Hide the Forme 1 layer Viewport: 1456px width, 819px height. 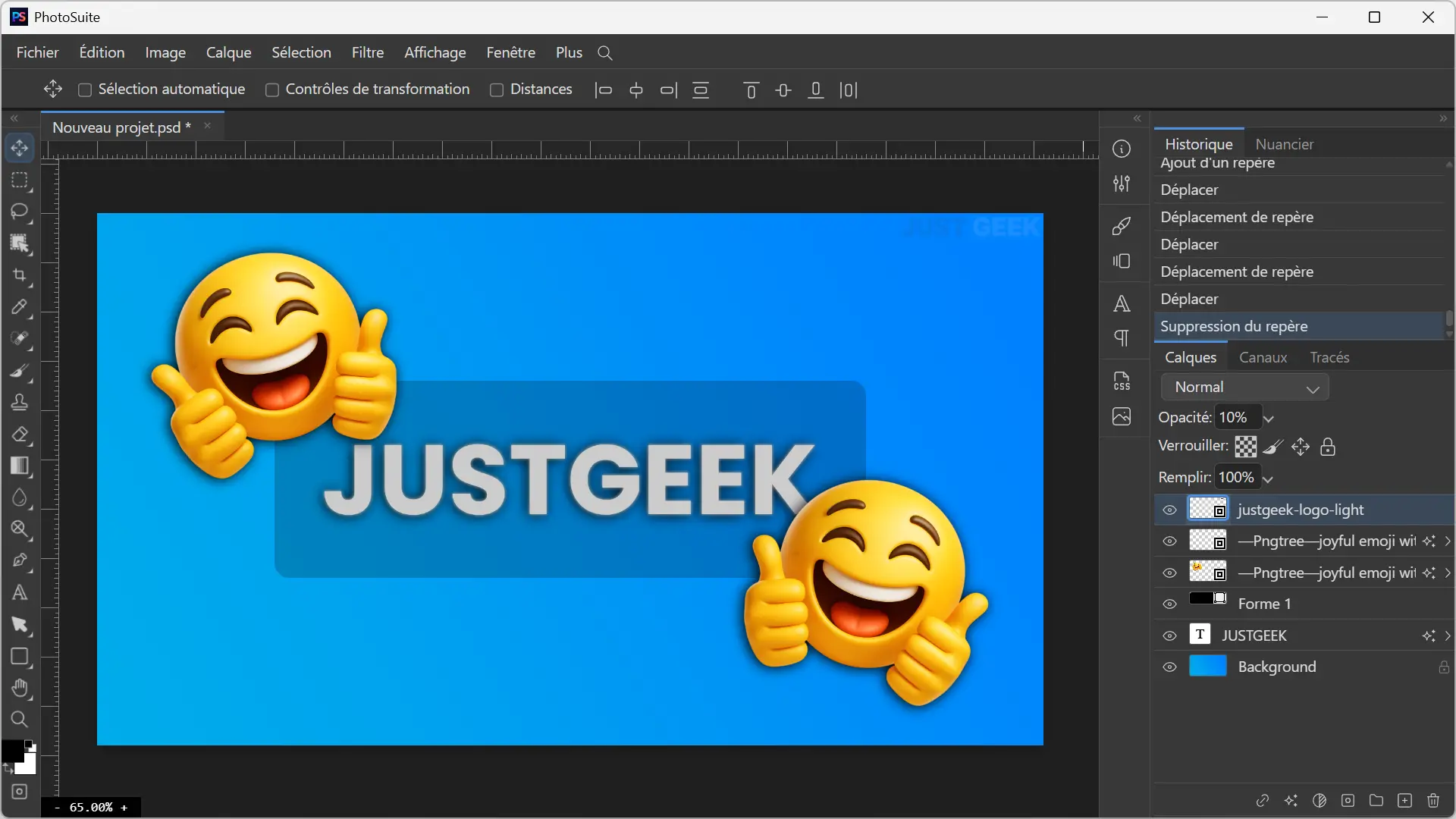point(1169,604)
